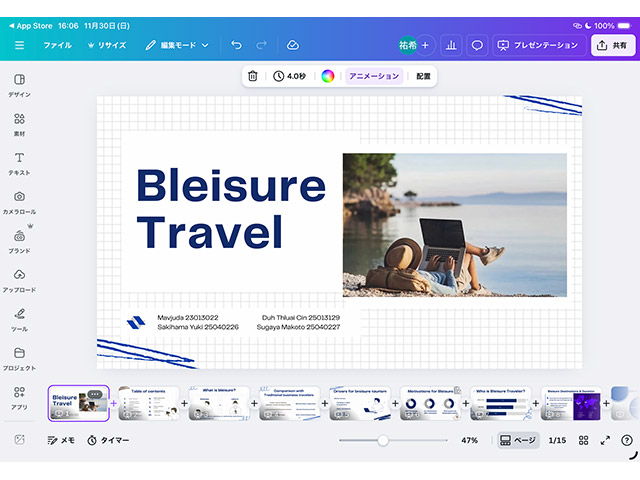Toggle the ページ thumbnail strip

coord(518,440)
